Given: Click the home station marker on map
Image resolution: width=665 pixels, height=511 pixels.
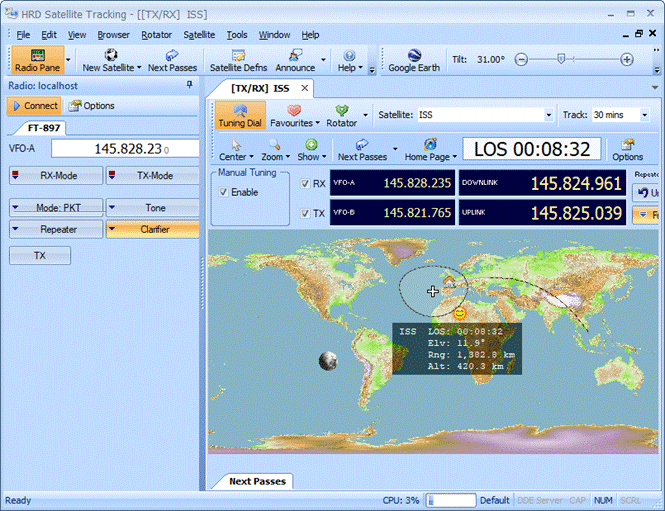Looking at the screenshot, I should (449, 281).
